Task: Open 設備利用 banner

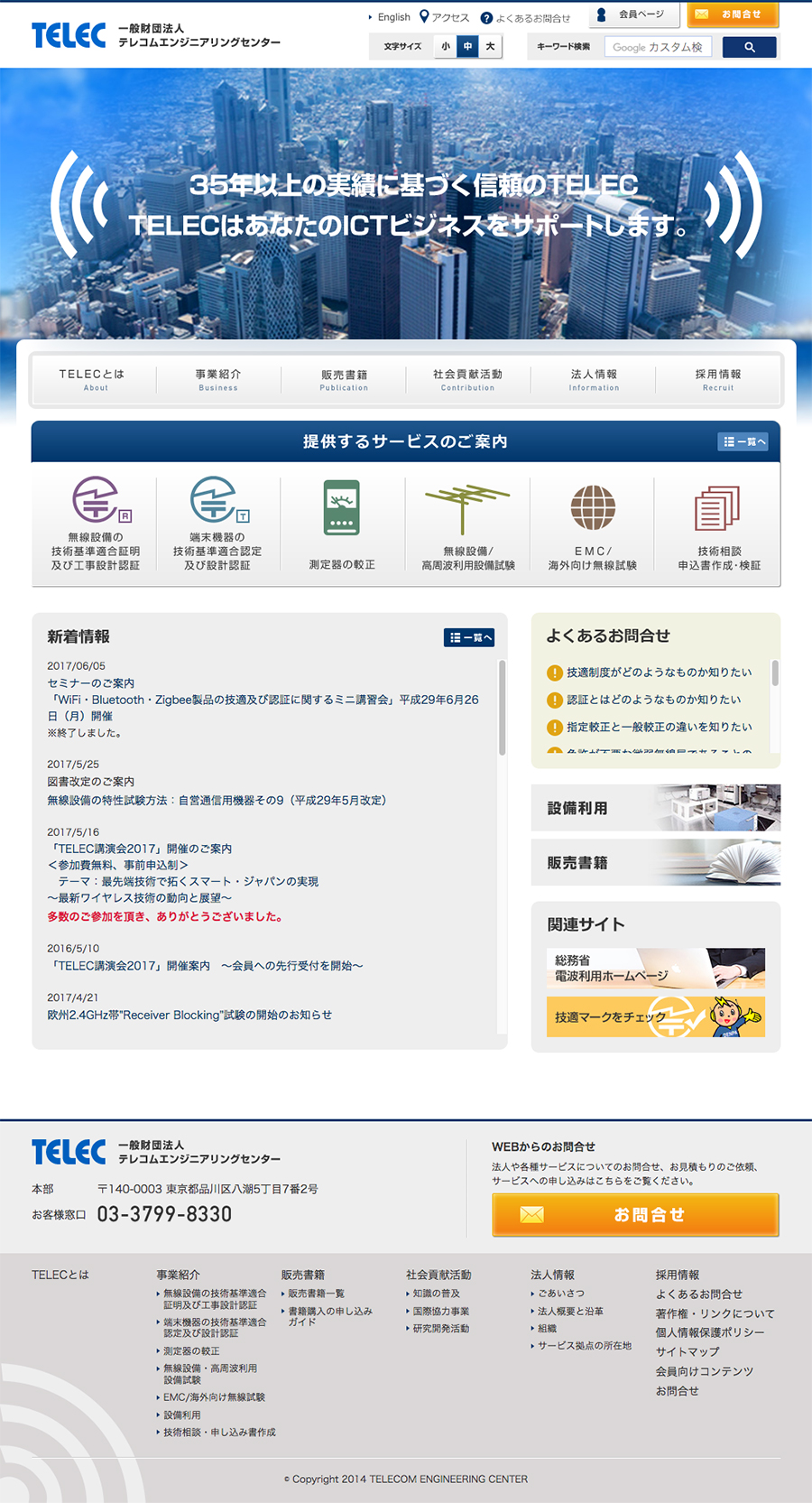Action: tap(656, 808)
